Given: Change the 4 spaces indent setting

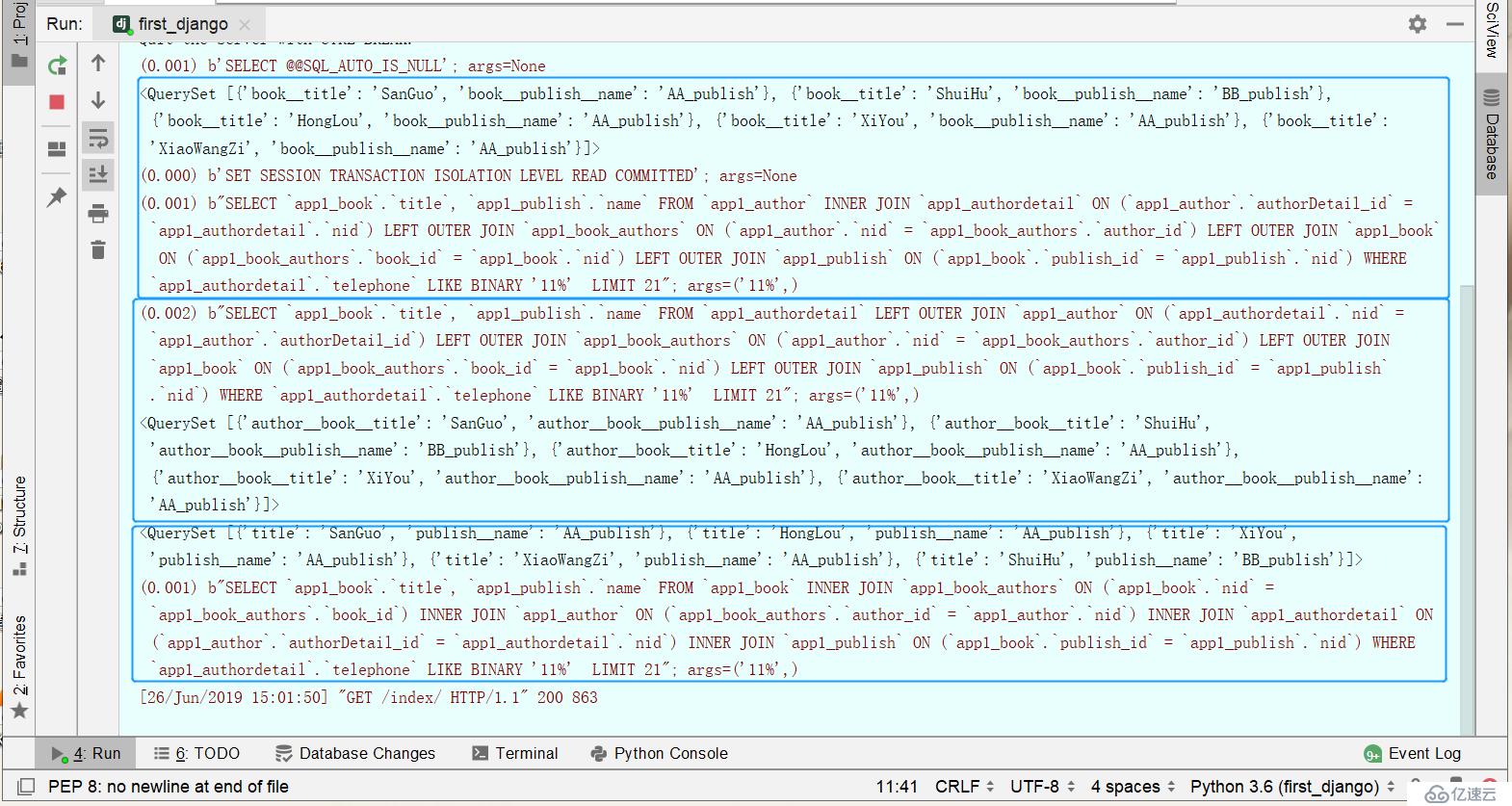Looking at the screenshot, I should (1134, 787).
